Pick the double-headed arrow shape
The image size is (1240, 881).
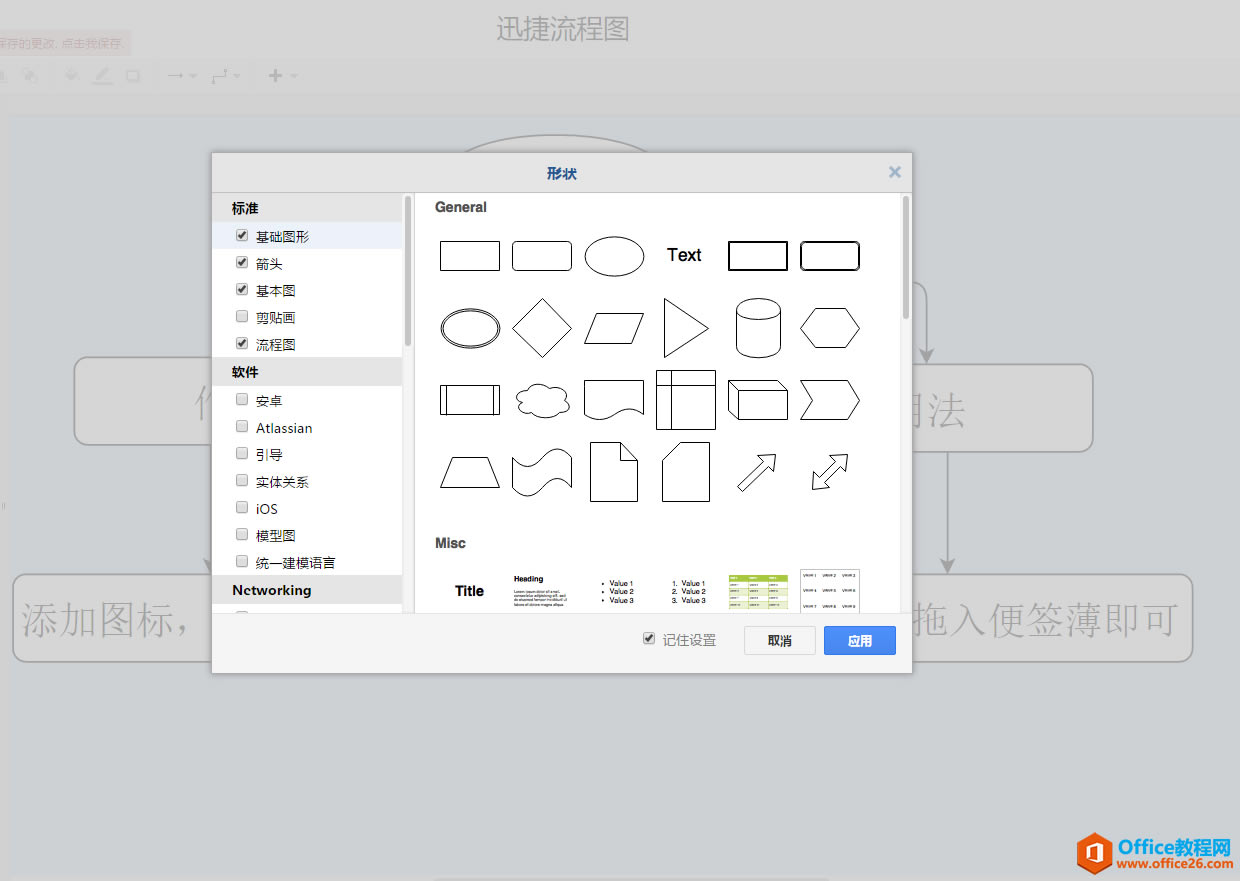tap(830, 472)
